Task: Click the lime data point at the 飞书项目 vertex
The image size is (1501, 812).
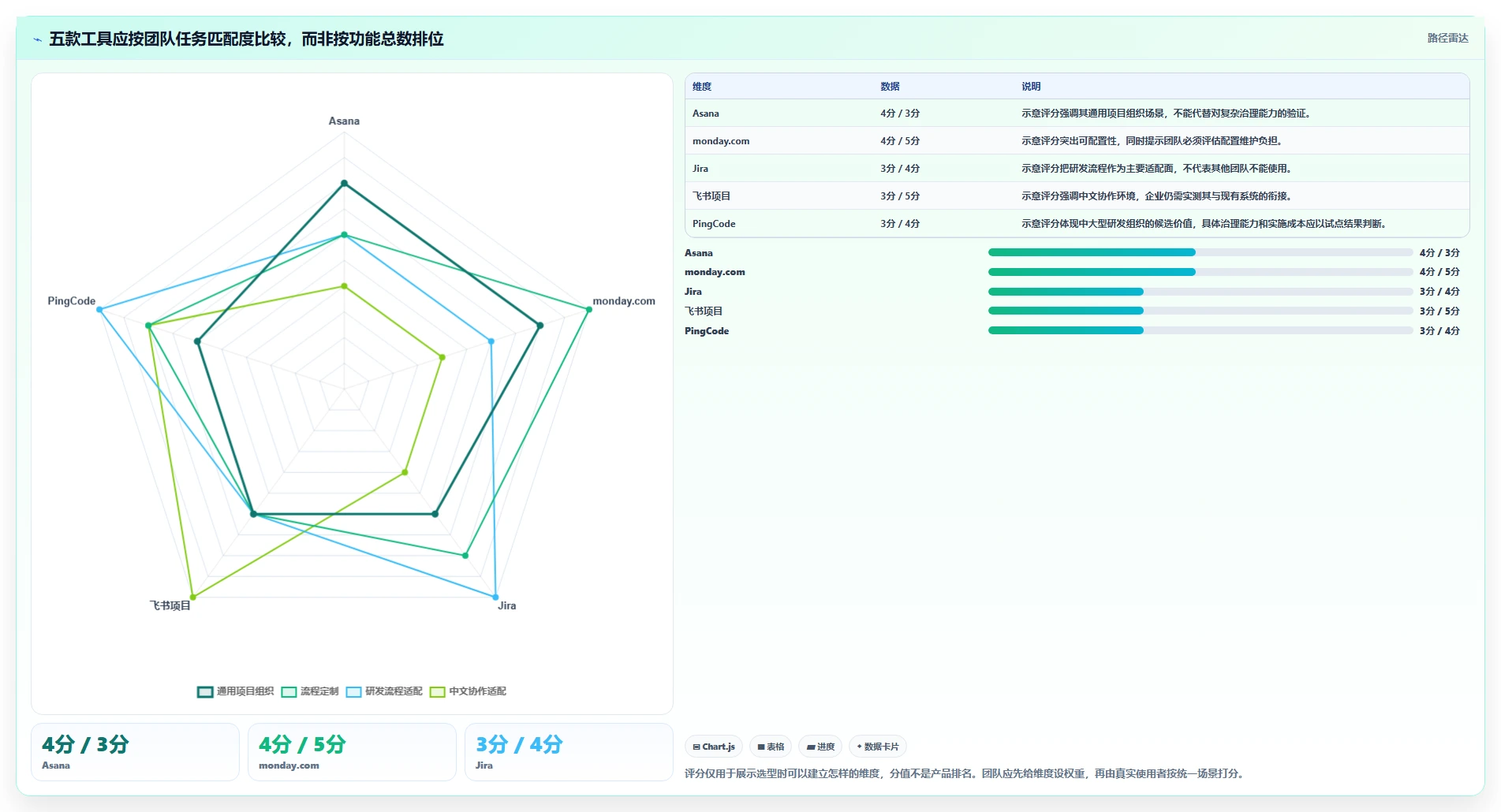Action: click(x=192, y=597)
